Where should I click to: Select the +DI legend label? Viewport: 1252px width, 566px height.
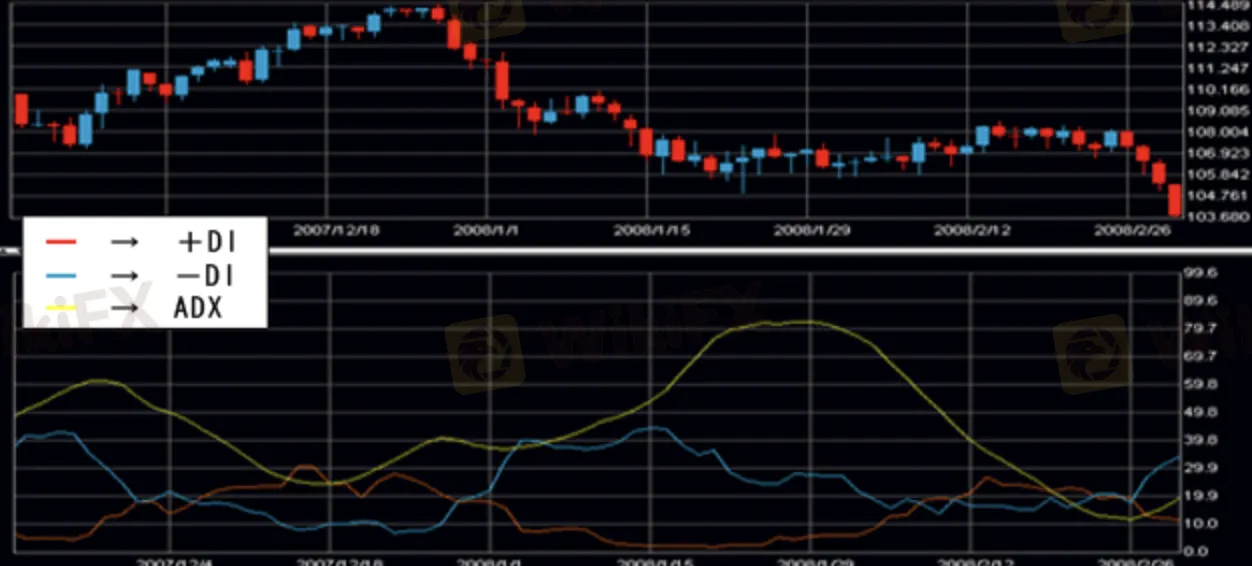205,241
